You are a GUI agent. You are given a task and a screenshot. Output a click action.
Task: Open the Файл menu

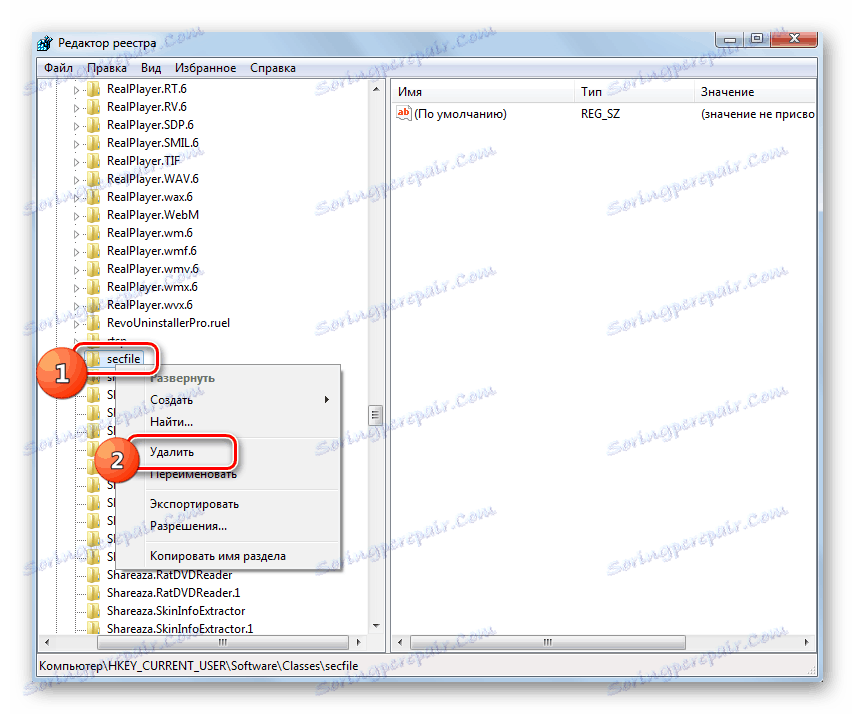click(58, 68)
